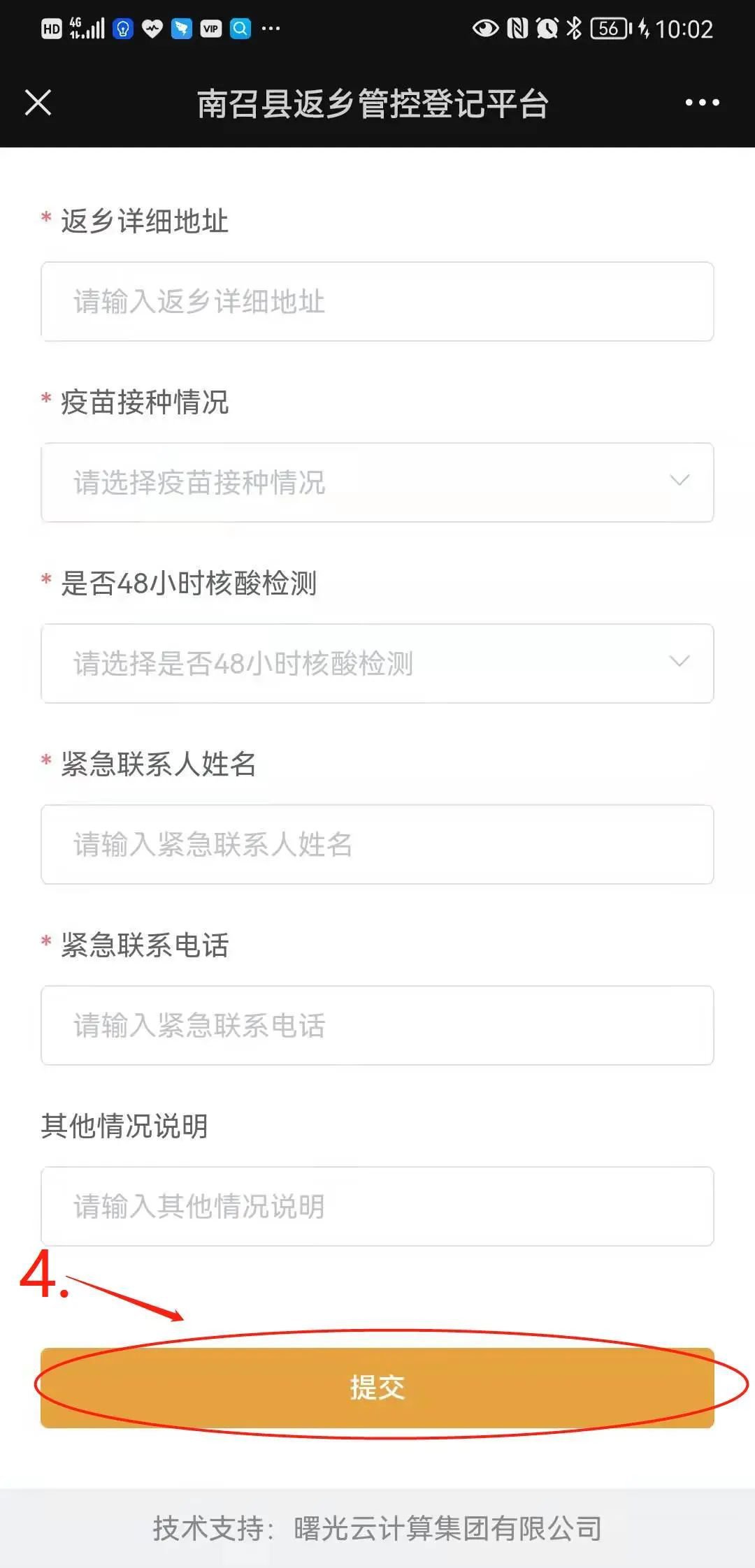Tap the alarm clock status icon

tap(547, 28)
